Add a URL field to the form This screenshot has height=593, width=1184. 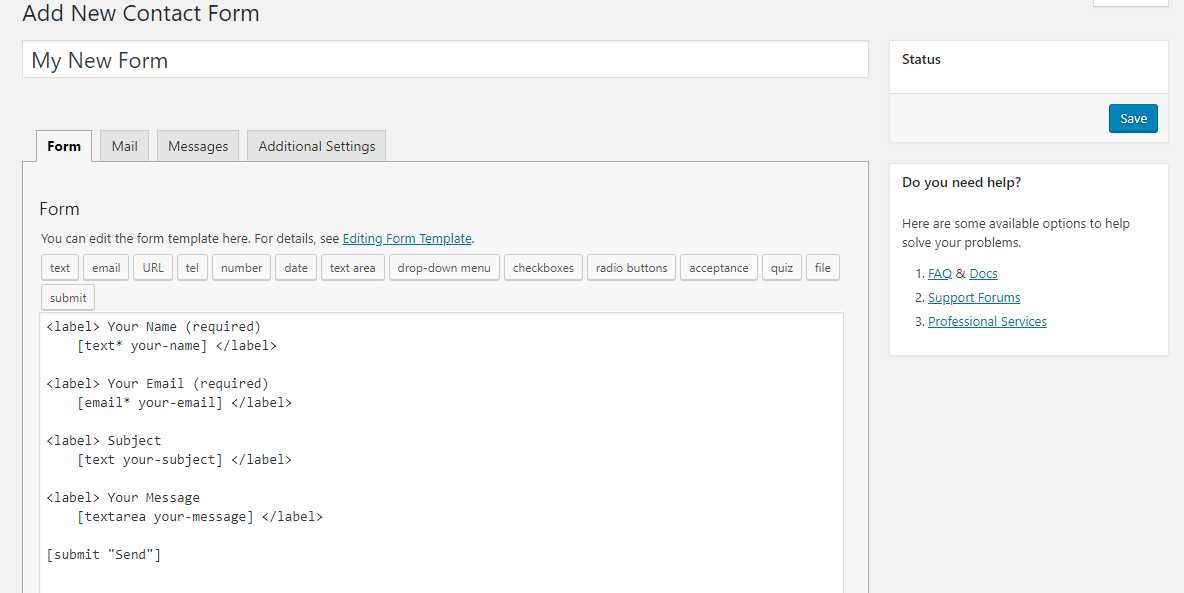152,267
